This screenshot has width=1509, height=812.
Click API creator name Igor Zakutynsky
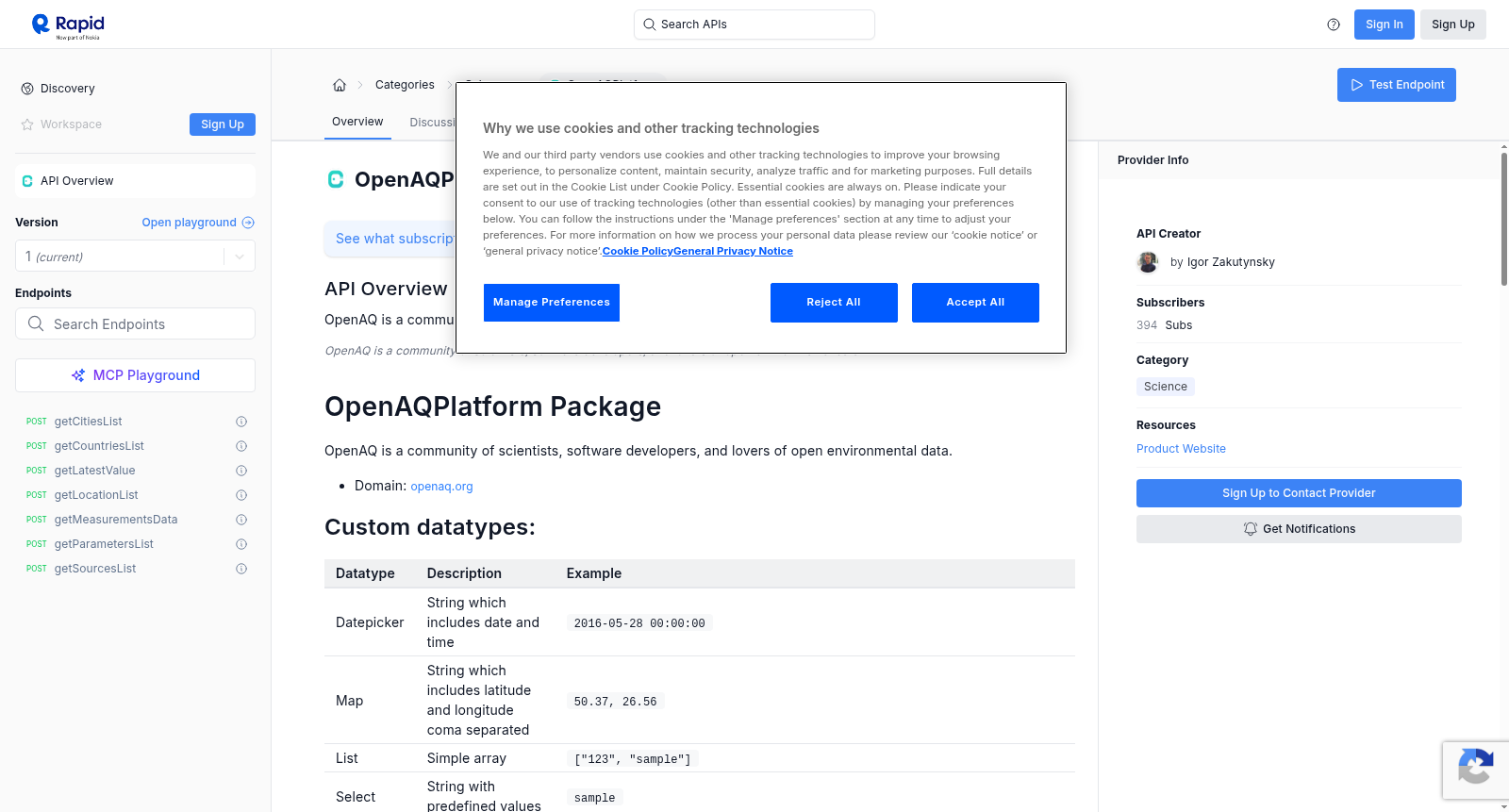tap(1231, 262)
